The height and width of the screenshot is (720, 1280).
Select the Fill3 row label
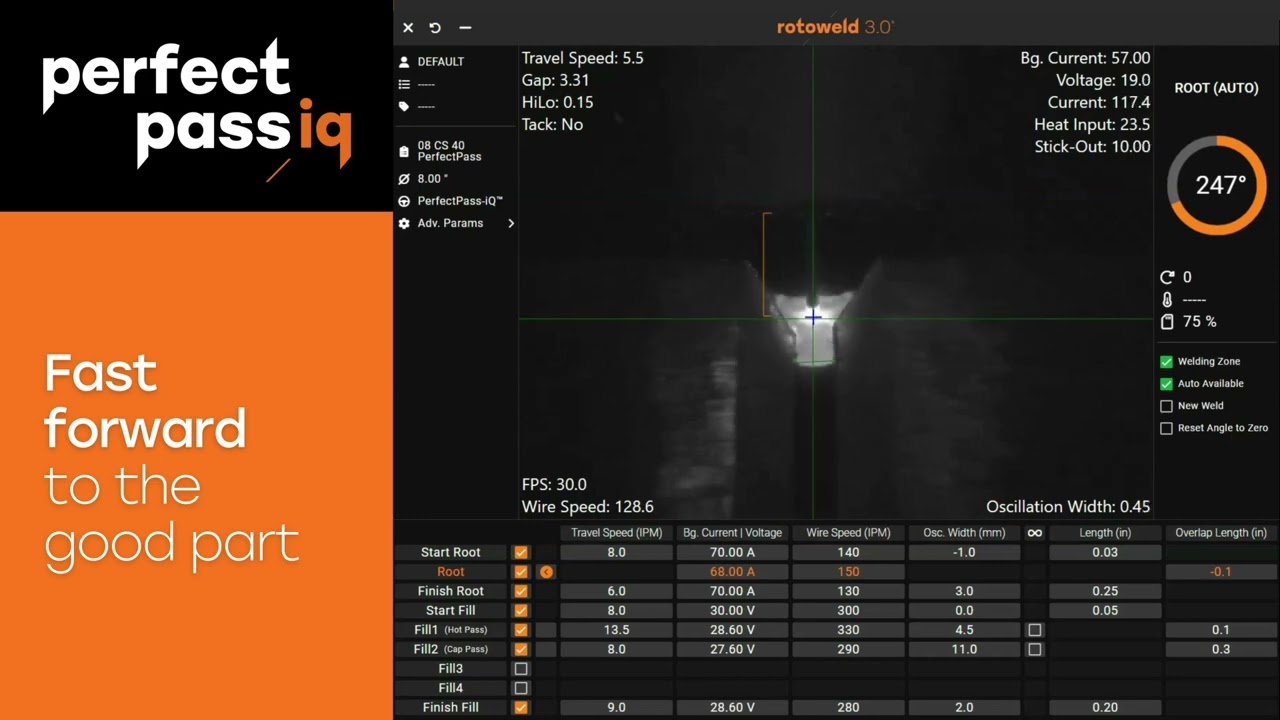click(x=451, y=669)
